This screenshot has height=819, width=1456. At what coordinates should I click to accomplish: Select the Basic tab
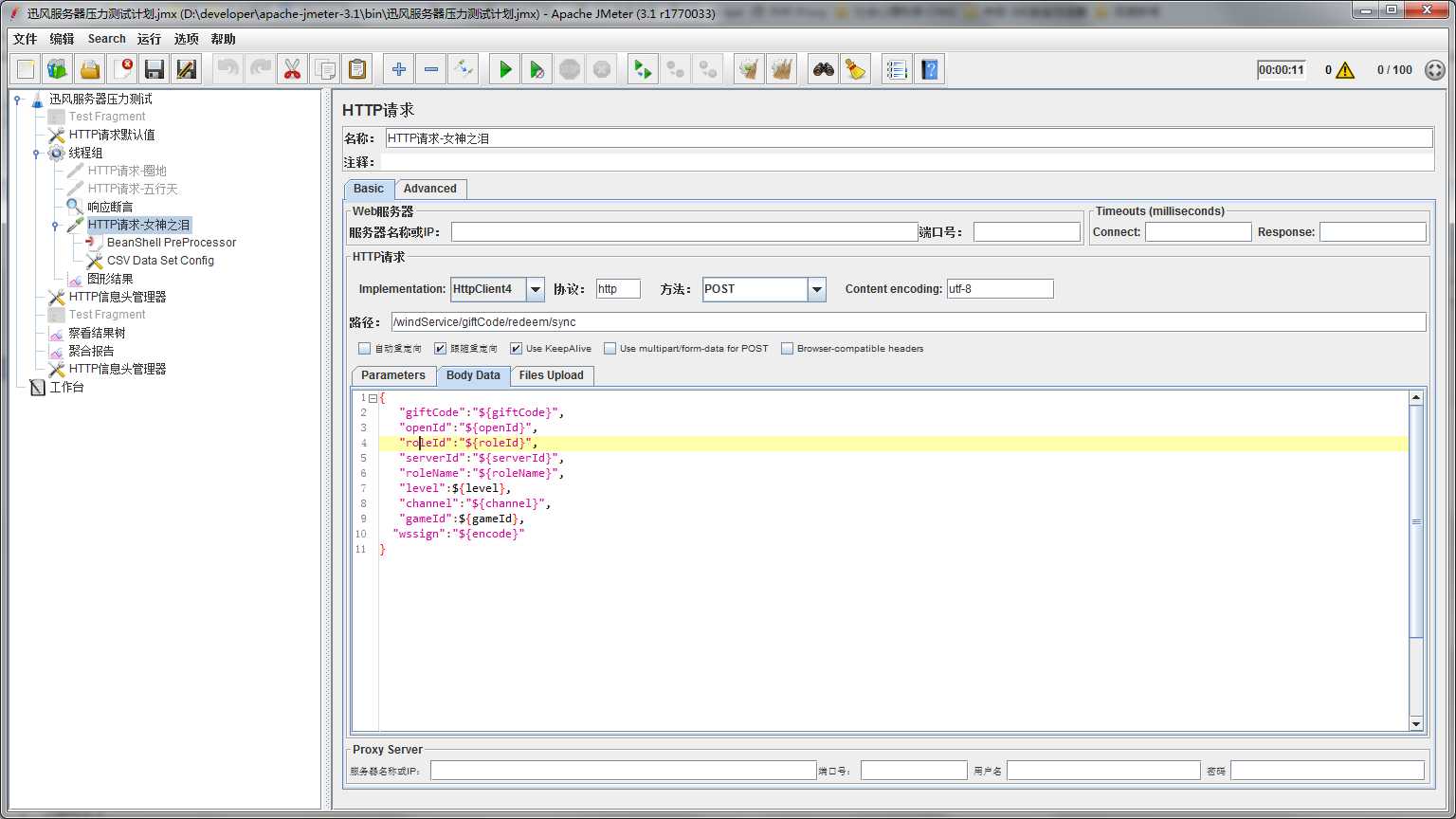tap(369, 189)
